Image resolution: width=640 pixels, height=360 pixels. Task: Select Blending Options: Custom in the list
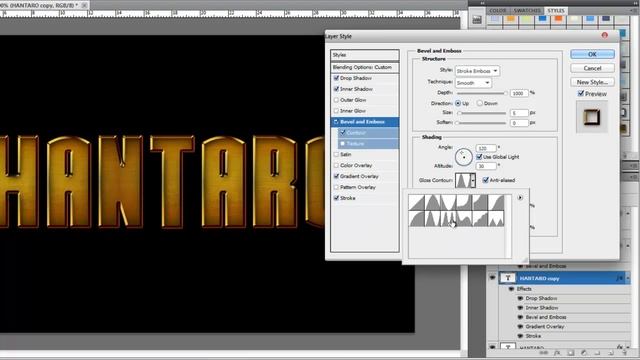[365, 67]
